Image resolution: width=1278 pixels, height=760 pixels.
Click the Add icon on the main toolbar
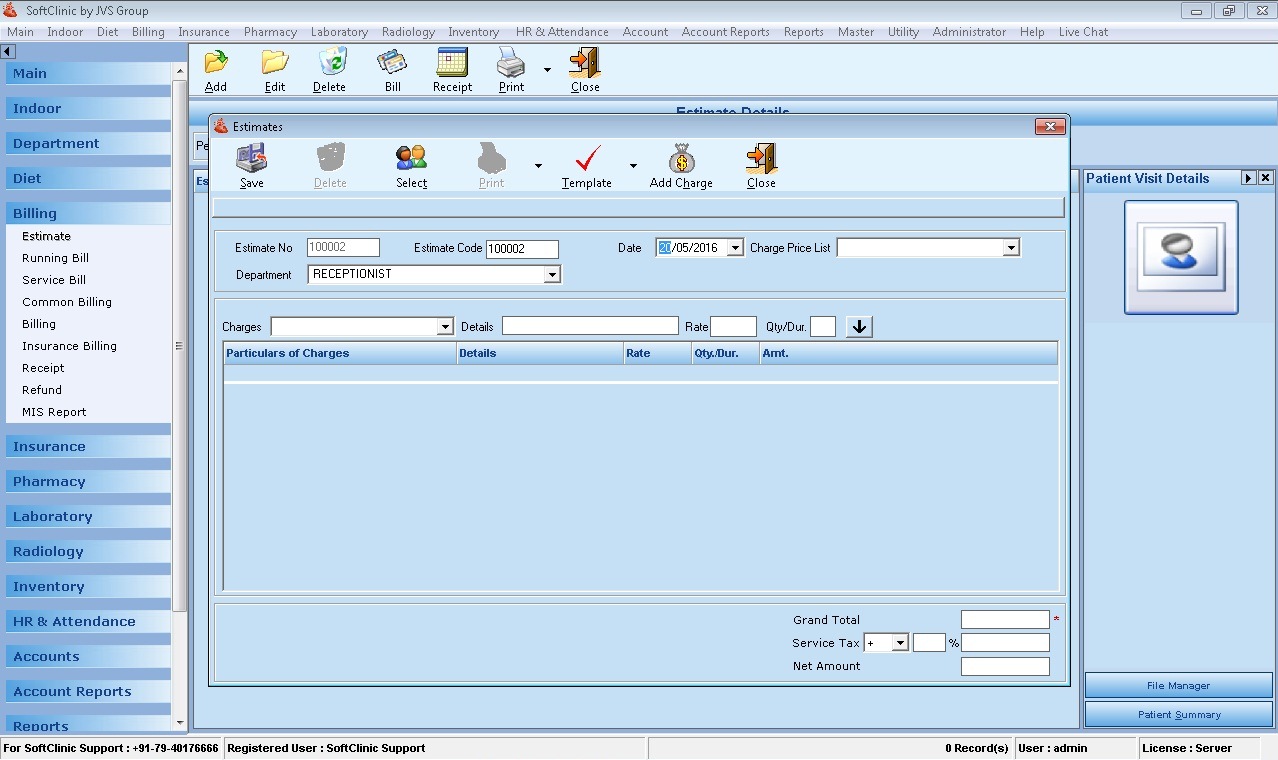click(x=215, y=68)
